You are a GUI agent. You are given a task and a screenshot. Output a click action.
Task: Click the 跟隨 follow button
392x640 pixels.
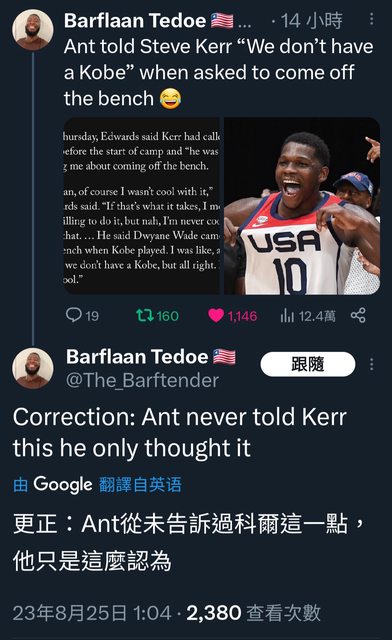308,364
